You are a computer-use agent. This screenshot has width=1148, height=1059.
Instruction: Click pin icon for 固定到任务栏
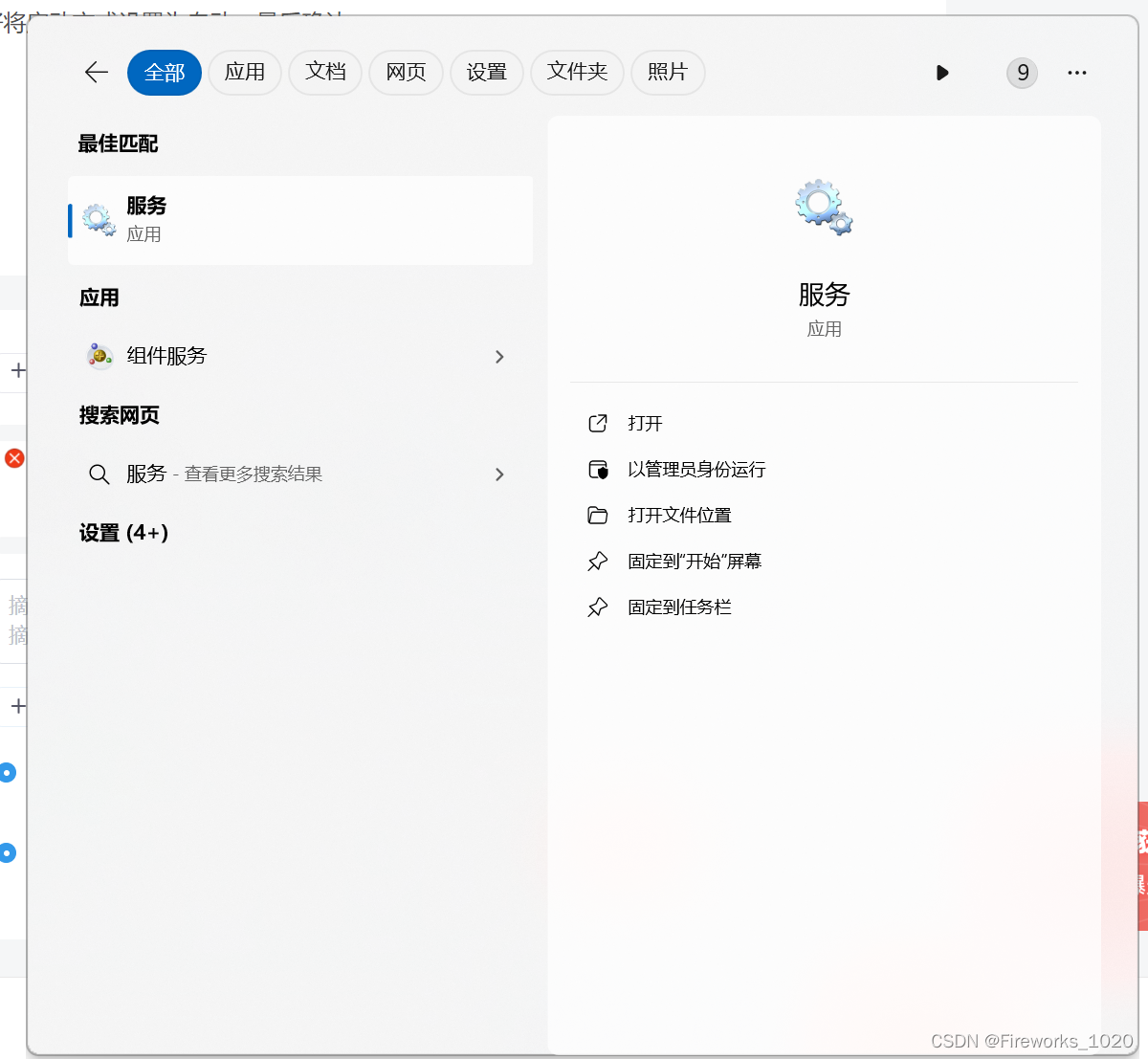tap(598, 607)
